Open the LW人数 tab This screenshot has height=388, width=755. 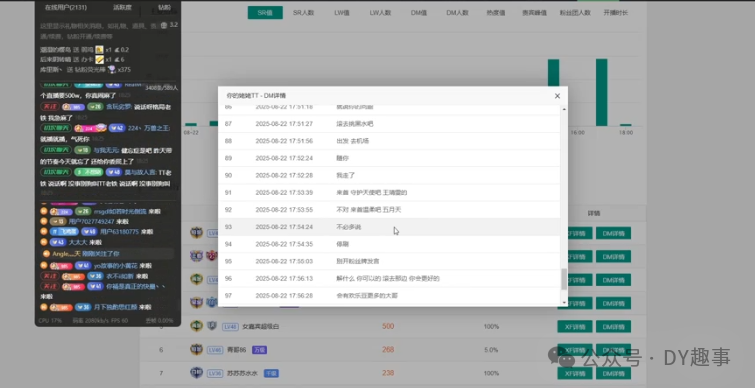pos(380,13)
